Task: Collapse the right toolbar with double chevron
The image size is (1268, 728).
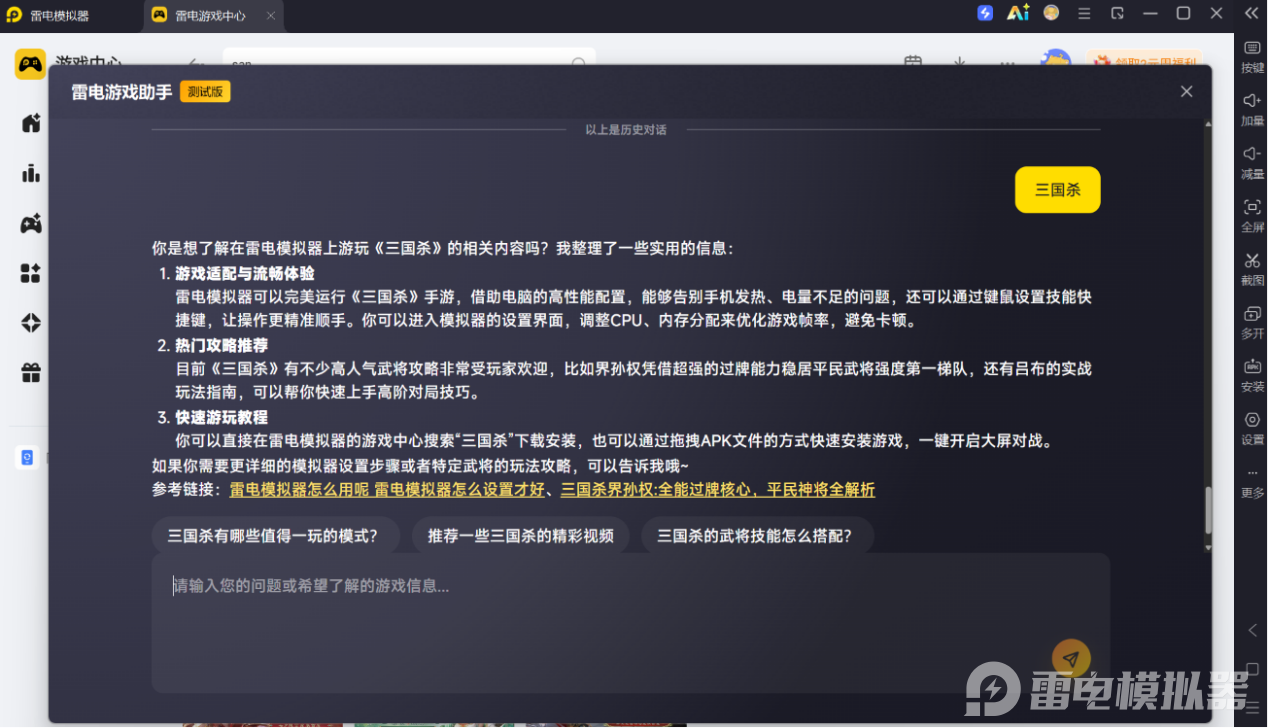Action: point(1251,13)
